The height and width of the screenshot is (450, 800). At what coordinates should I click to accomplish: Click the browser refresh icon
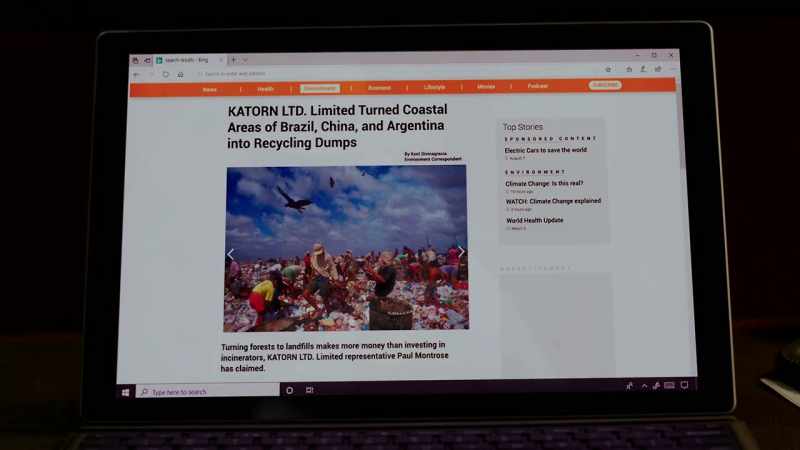point(166,74)
